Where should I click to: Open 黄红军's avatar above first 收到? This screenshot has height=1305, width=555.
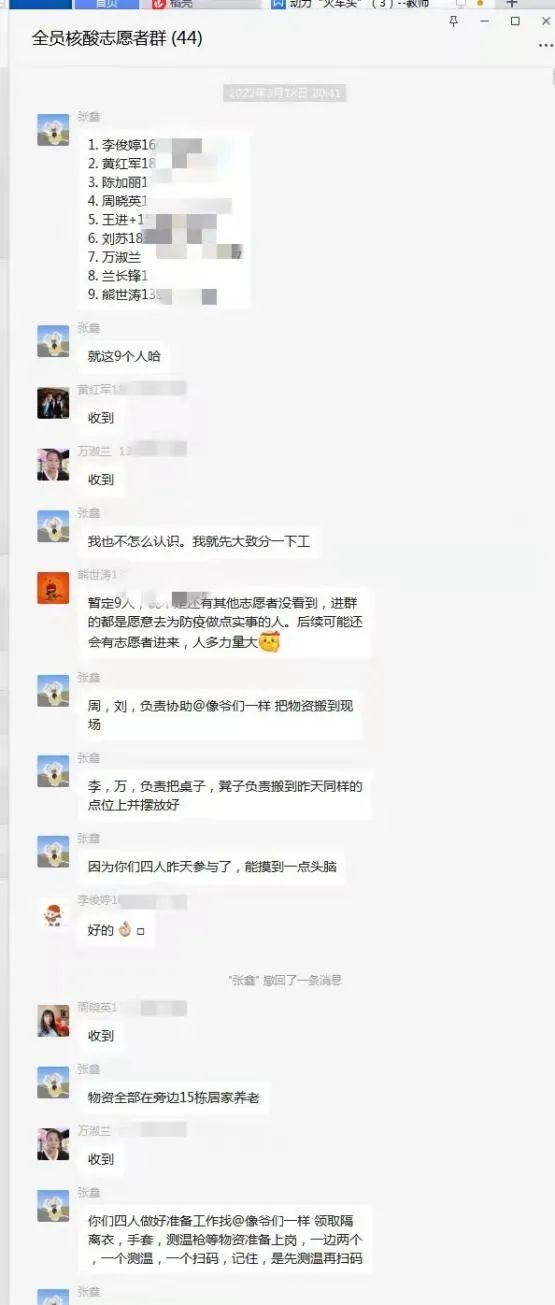pos(53,403)
